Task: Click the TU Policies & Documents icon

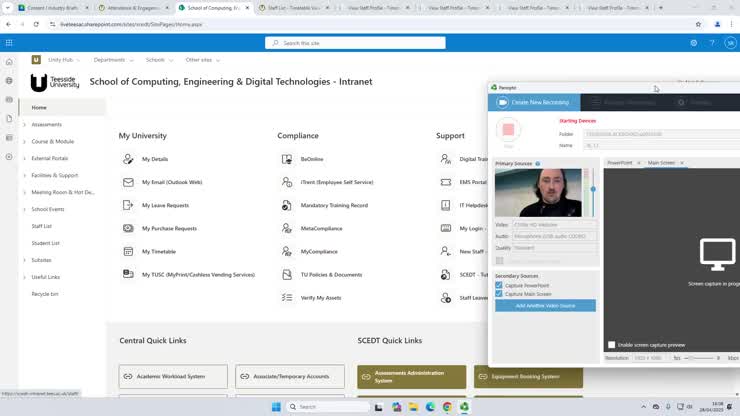Action: 286,274
